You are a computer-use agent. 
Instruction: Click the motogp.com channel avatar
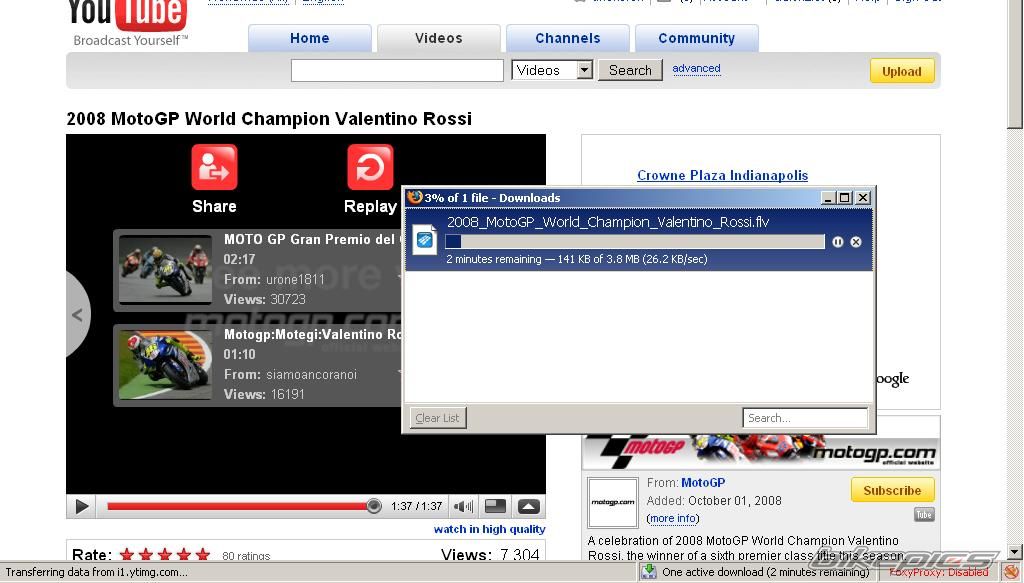tap(613, 503)
